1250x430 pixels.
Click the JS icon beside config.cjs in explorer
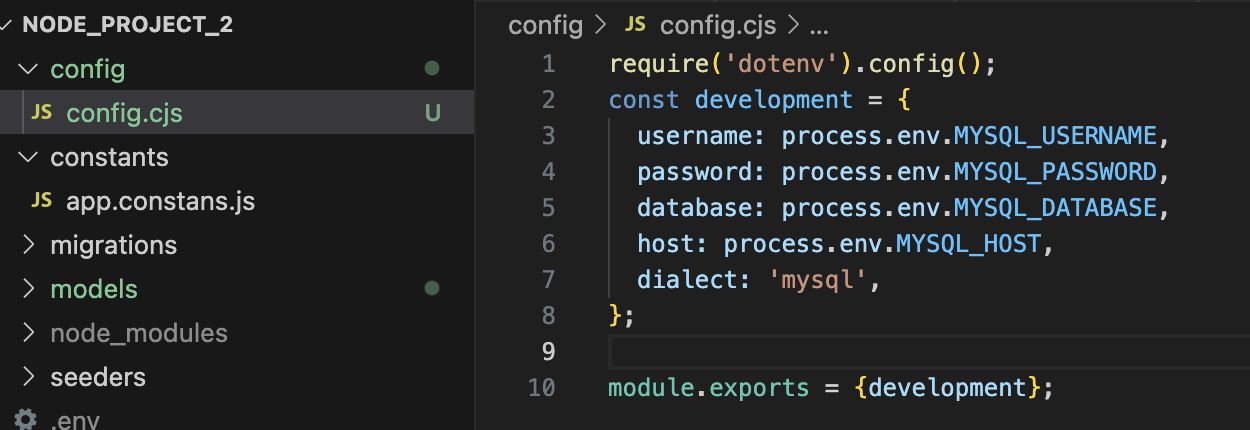coord(42,113)
